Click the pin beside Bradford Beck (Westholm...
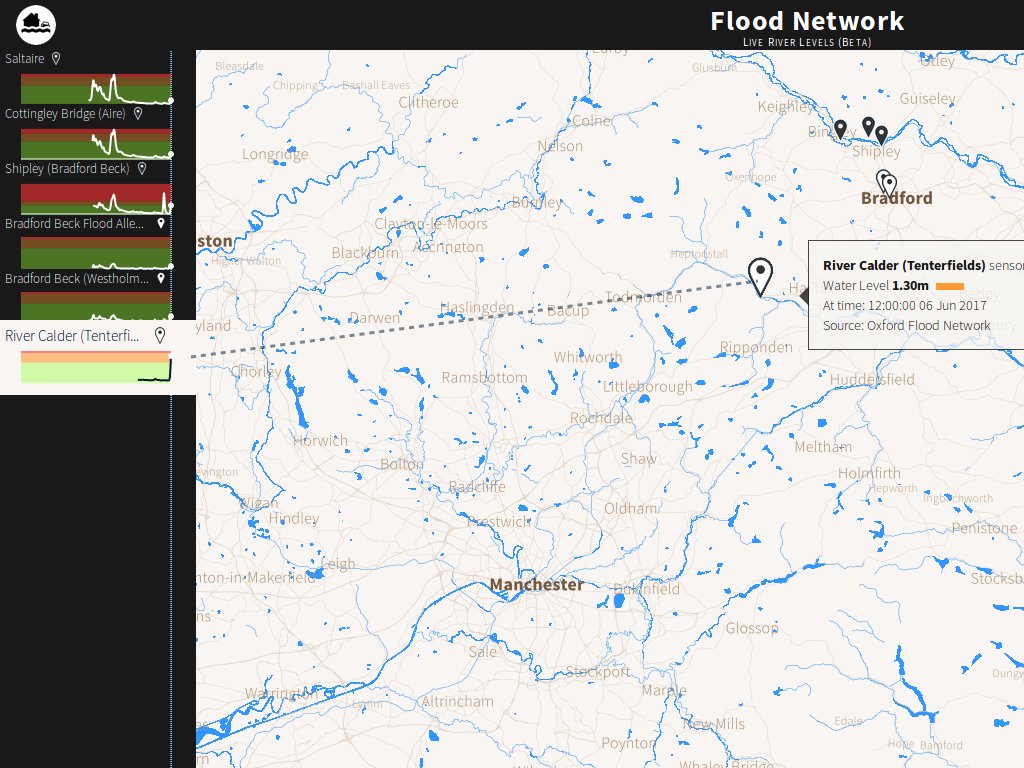 coord(161,278)
